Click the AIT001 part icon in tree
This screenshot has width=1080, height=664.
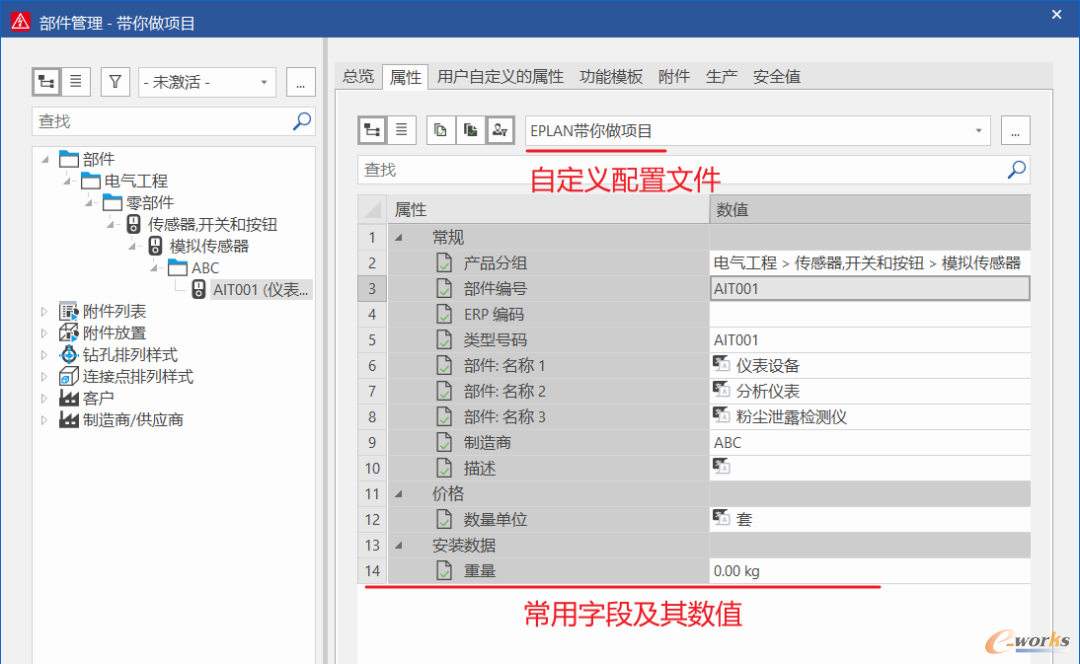(x=198, y=289)
